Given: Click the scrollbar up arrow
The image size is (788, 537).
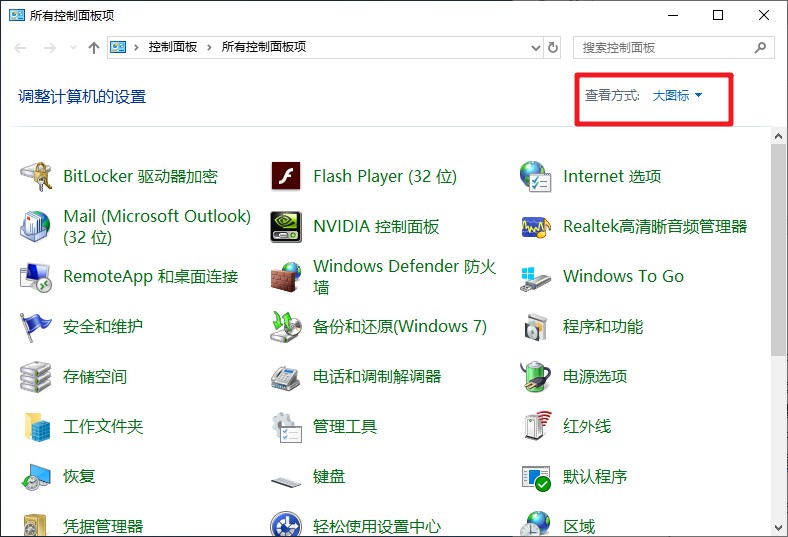Looking at the screenshot, I should point(778,136).
